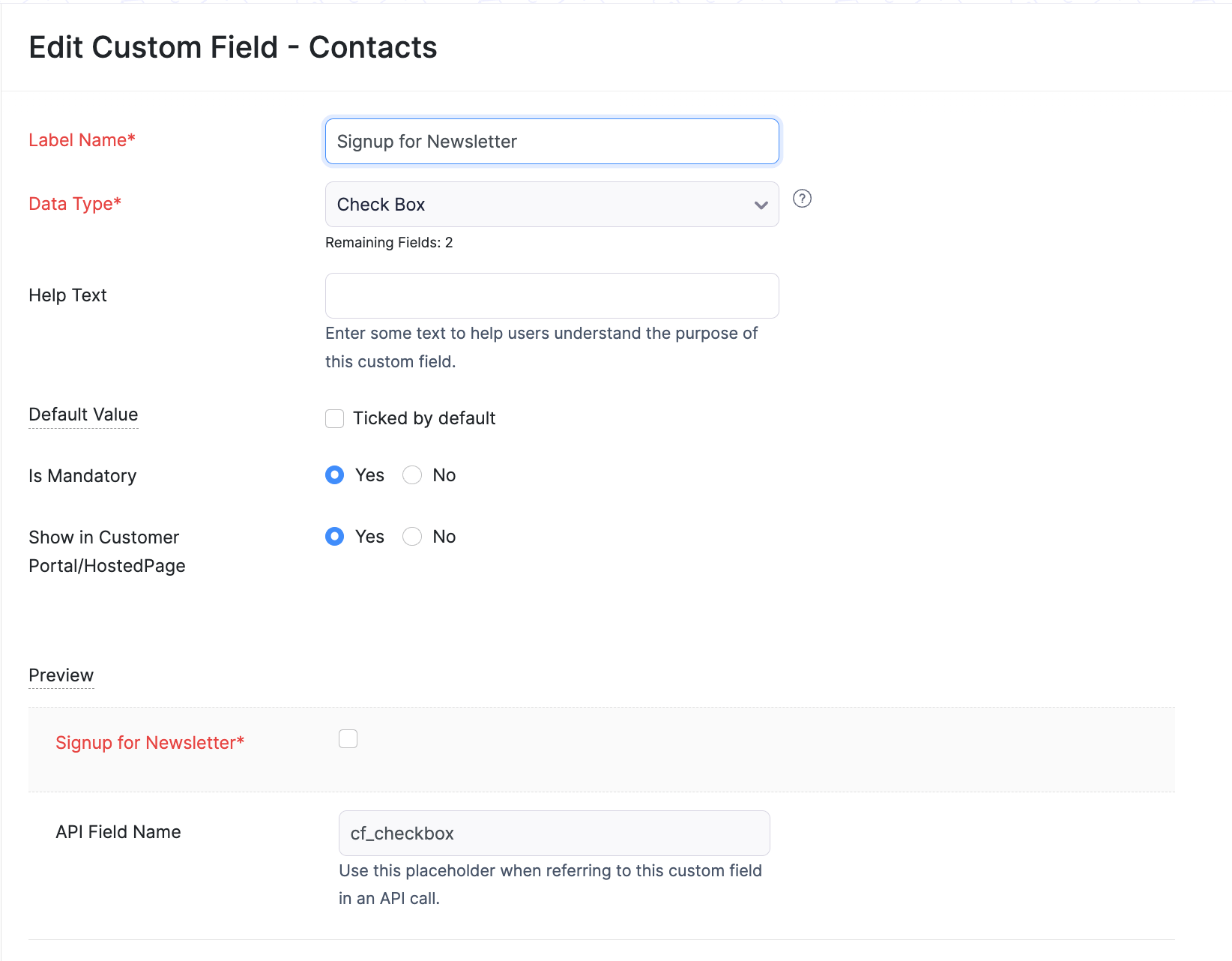
Task: Click the help icon beside Data Type
Action: pyautogui.click(x=802, y=199)
